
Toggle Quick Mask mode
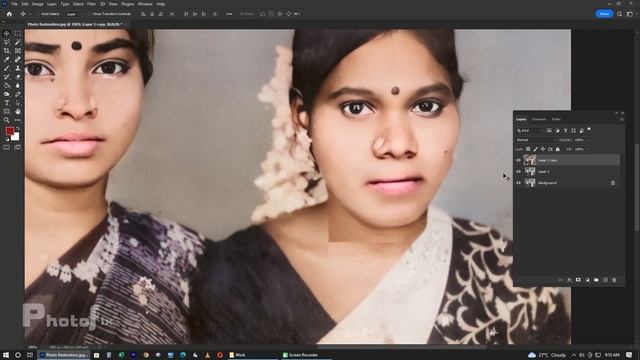(x=7, y=147)
